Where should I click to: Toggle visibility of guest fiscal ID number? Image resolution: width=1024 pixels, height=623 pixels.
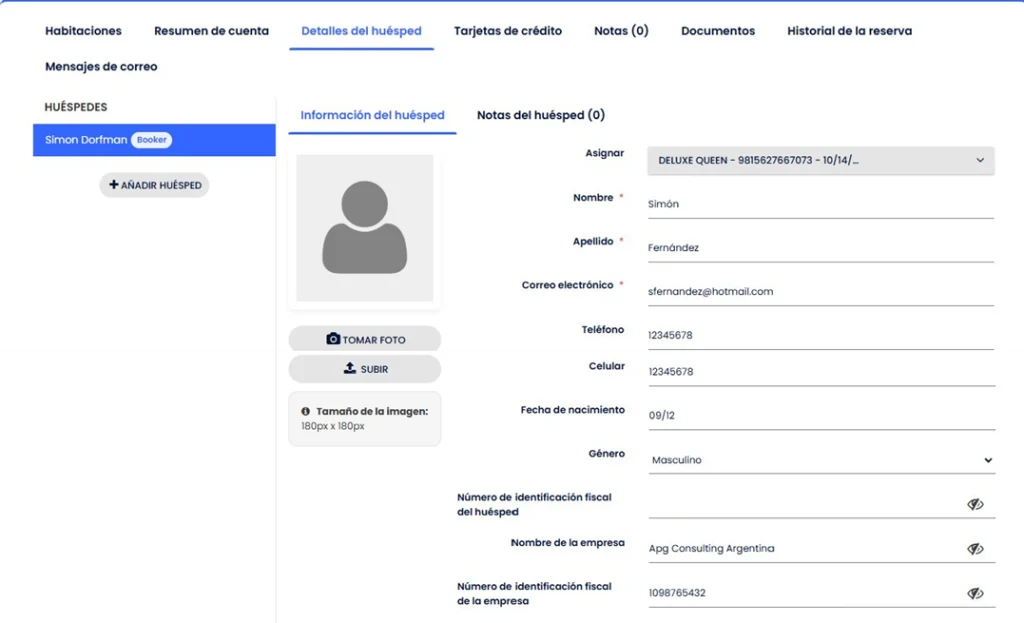975,504
